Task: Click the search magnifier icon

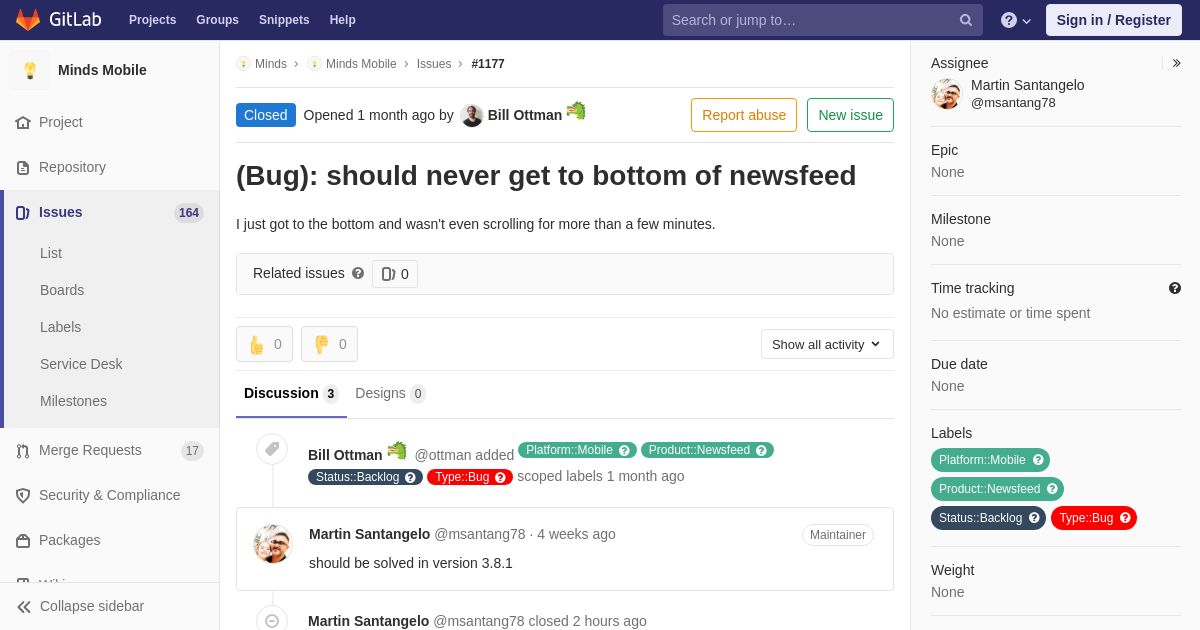Action: [x=966, y=20]
